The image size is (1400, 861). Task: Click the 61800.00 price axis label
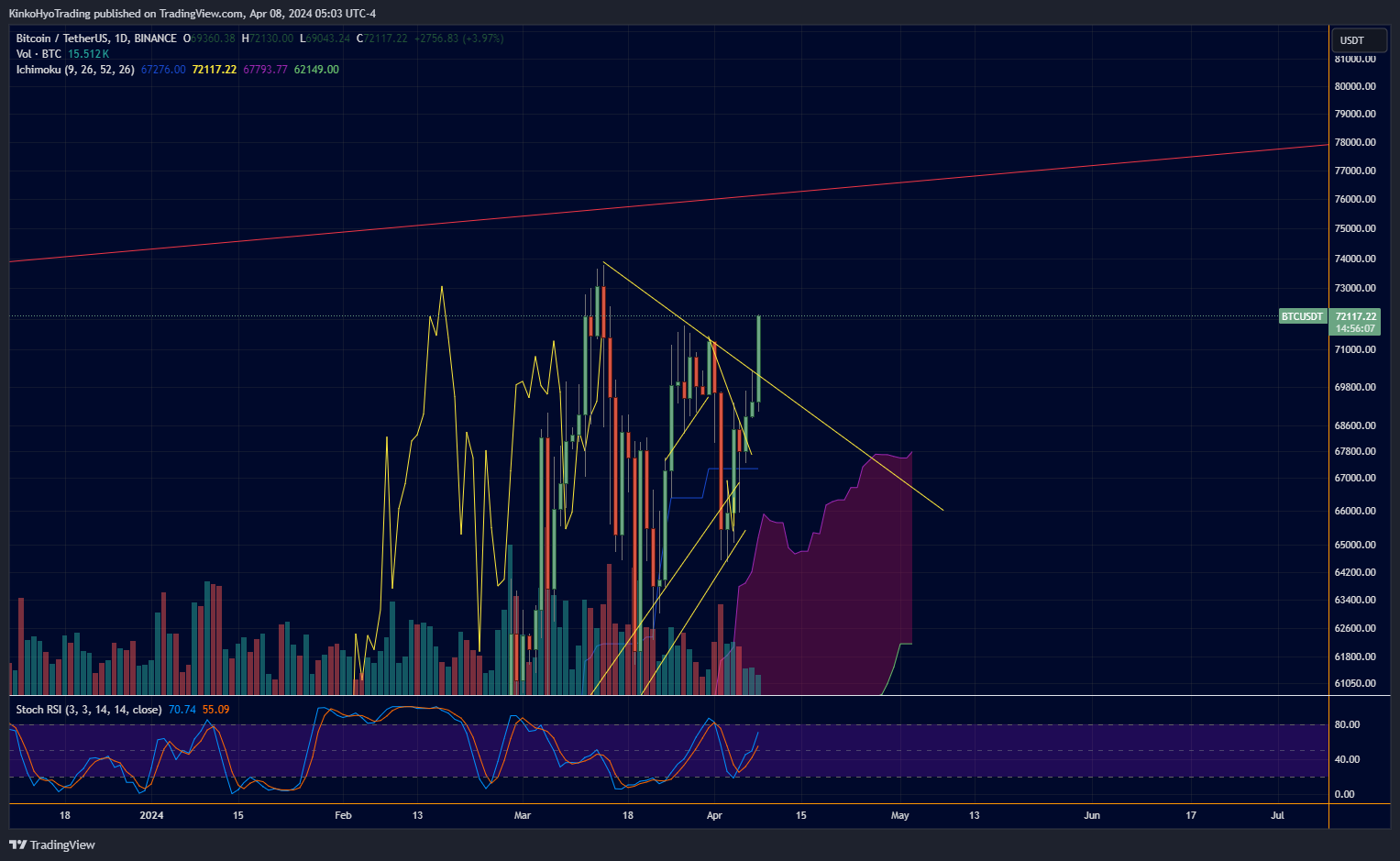(1355, 657)
